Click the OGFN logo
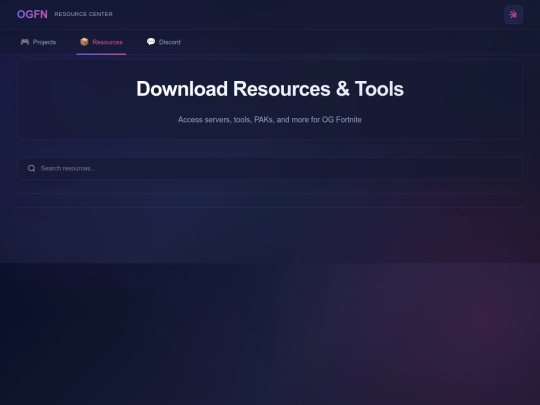Image resolution: width=540 pixels, height=405 pixels. (32, 14)
